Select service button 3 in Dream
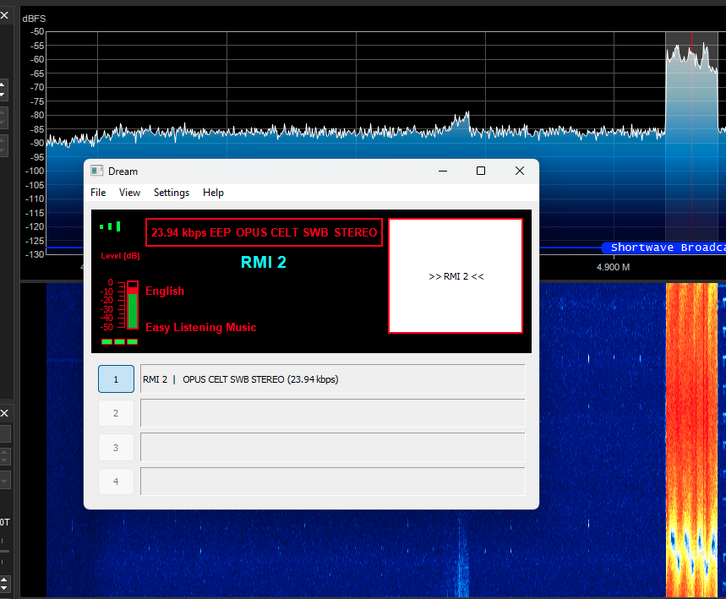The width and height of the screenshot is (726, 599). (x=116, y=448)
